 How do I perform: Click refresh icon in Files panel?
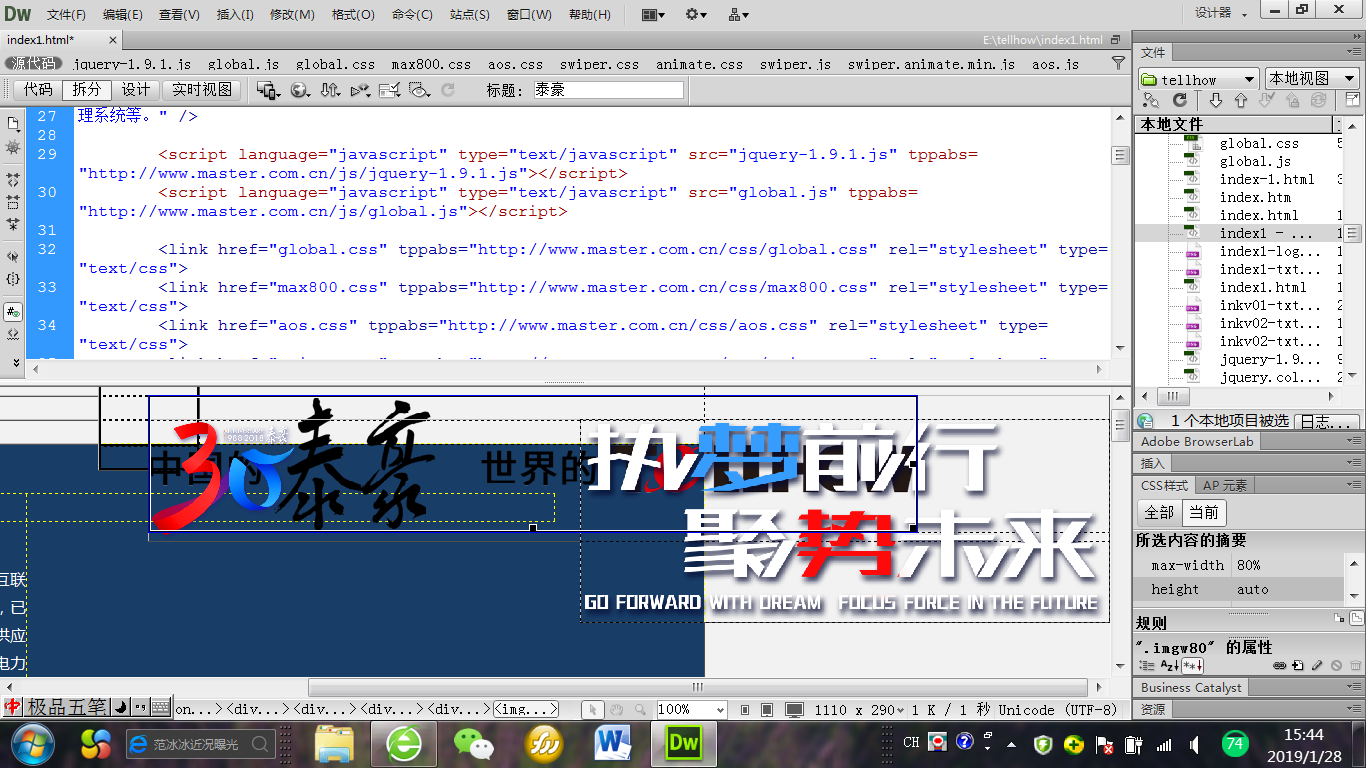(x=1180, y=100)
